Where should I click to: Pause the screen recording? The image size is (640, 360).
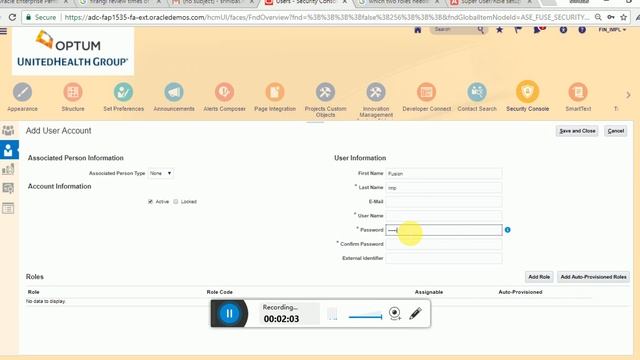coord(229,313)
